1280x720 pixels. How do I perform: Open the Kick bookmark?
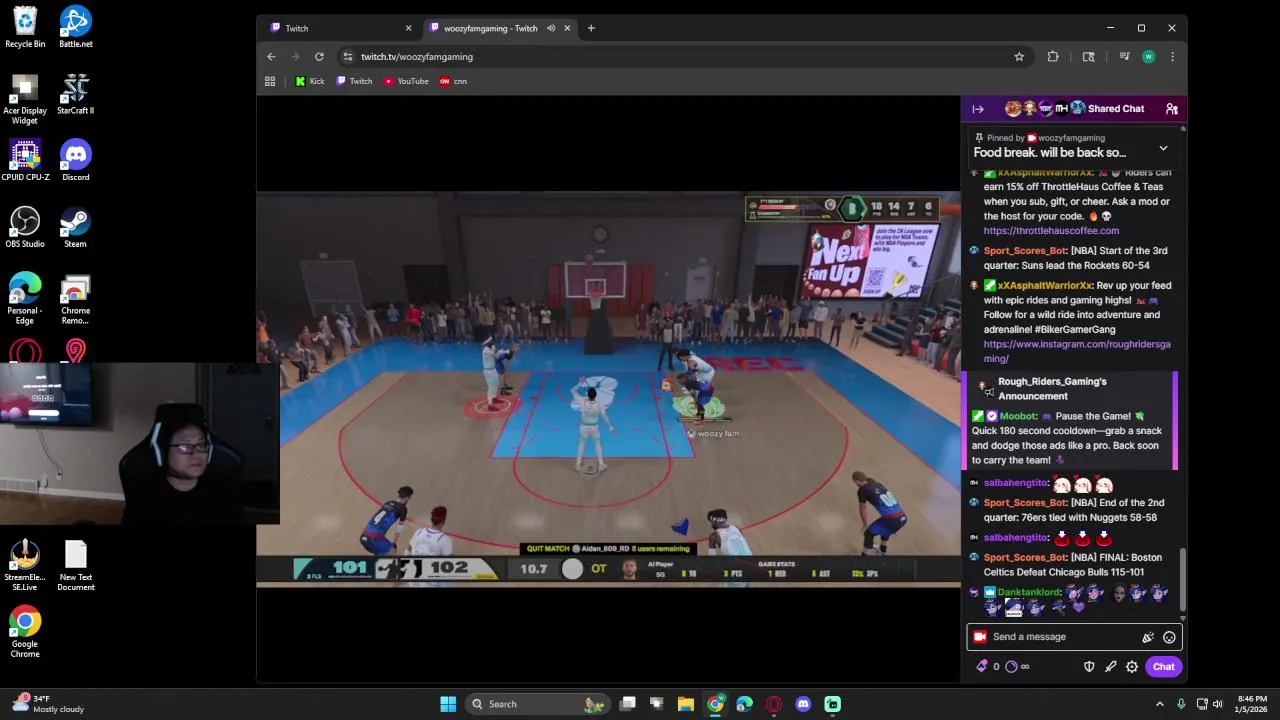coord(310,81)
